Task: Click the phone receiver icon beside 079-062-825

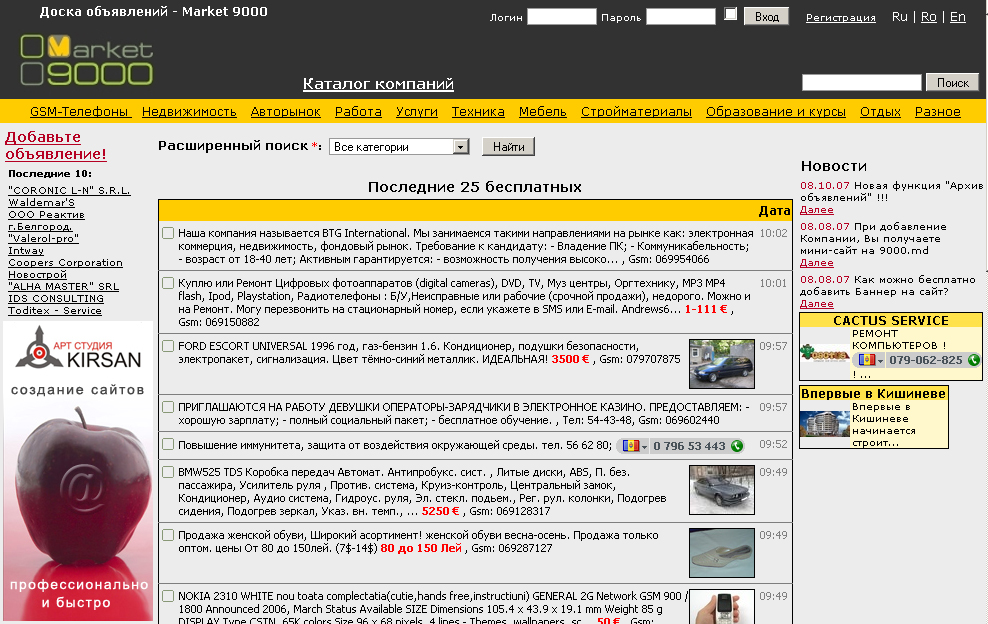Action: [975, 360]
